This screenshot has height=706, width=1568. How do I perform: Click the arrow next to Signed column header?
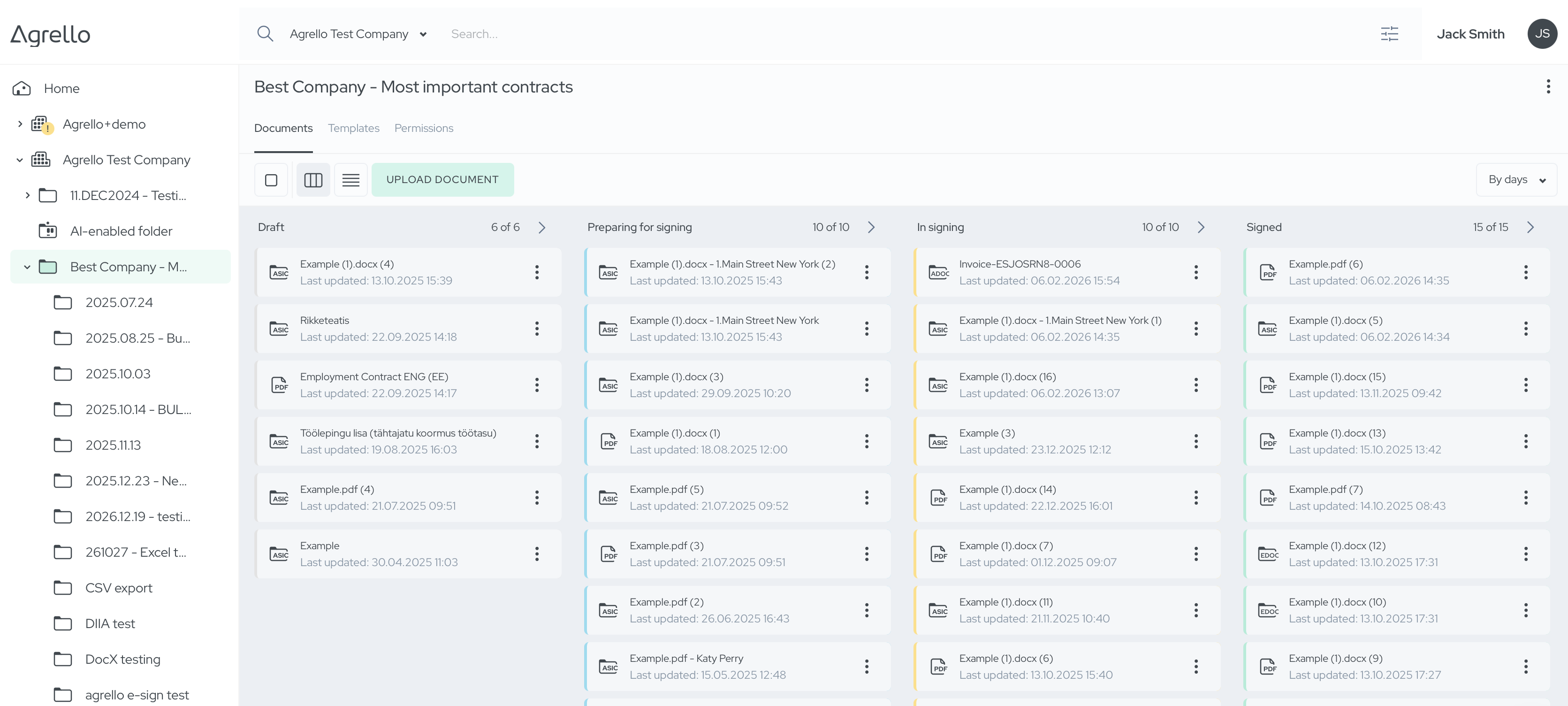pyautogui.click(x=1531, y=227)
